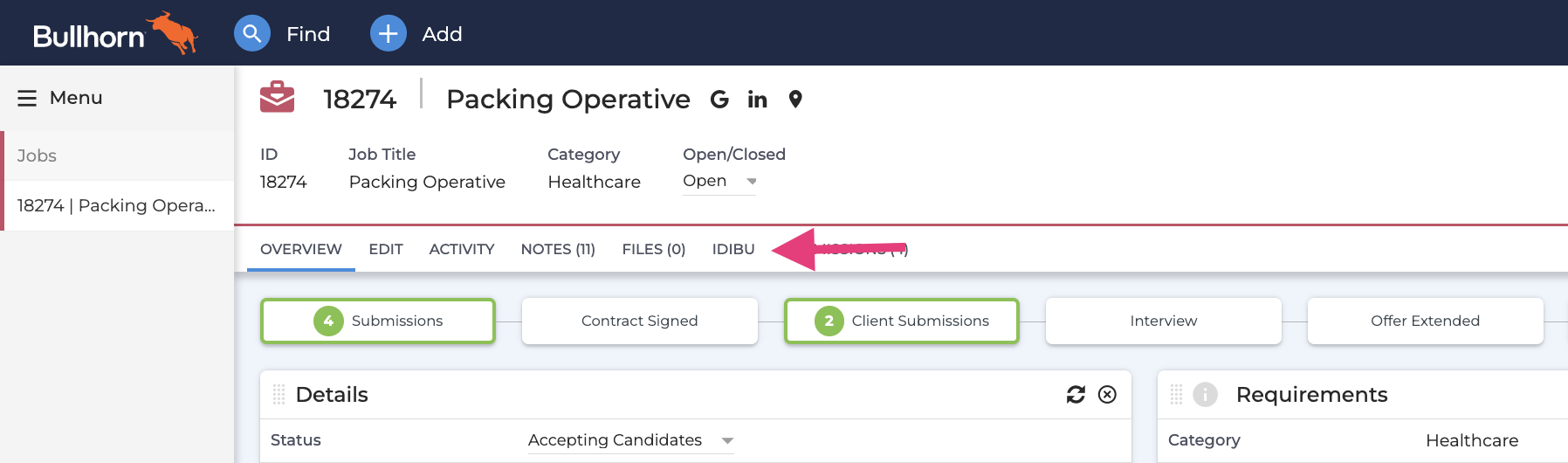This screenshot has width=1568, height=463.
Task: Open the NOTES (11) tab
Action: [558, 249]
